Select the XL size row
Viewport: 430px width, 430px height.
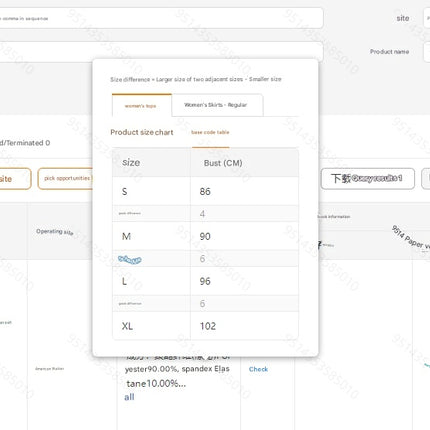pyautogui.click(x=205, y=326)
